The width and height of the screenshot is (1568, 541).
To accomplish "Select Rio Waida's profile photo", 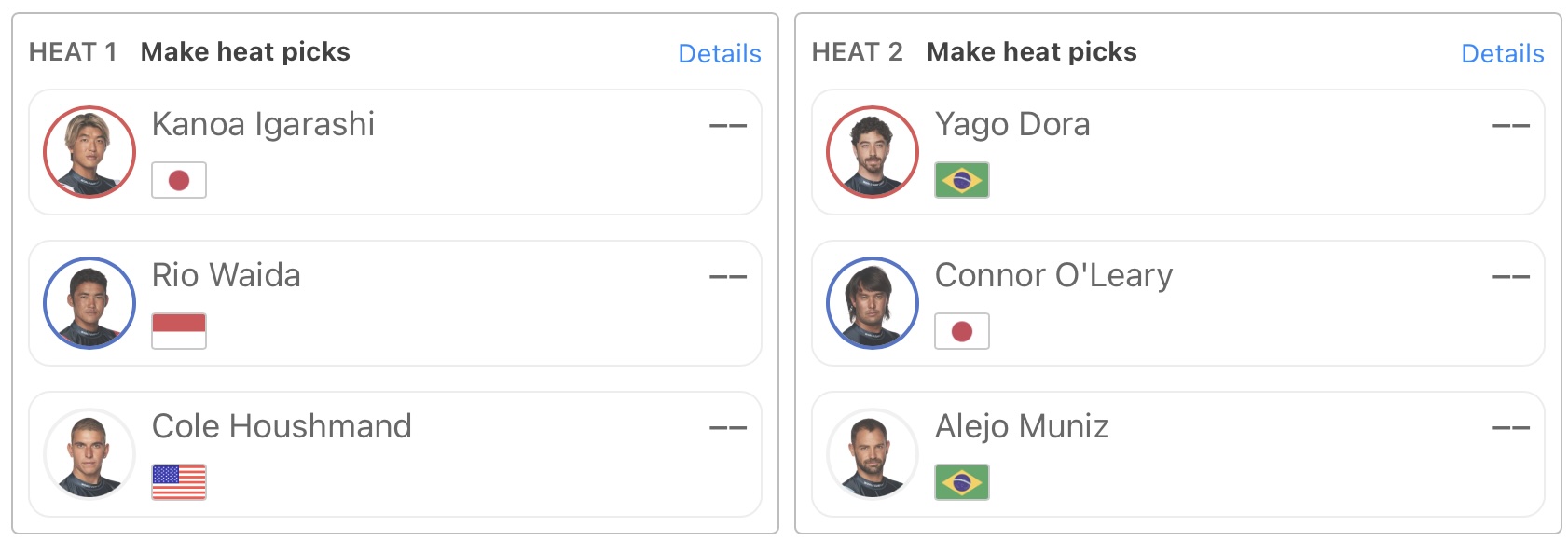I will [89, 303].
